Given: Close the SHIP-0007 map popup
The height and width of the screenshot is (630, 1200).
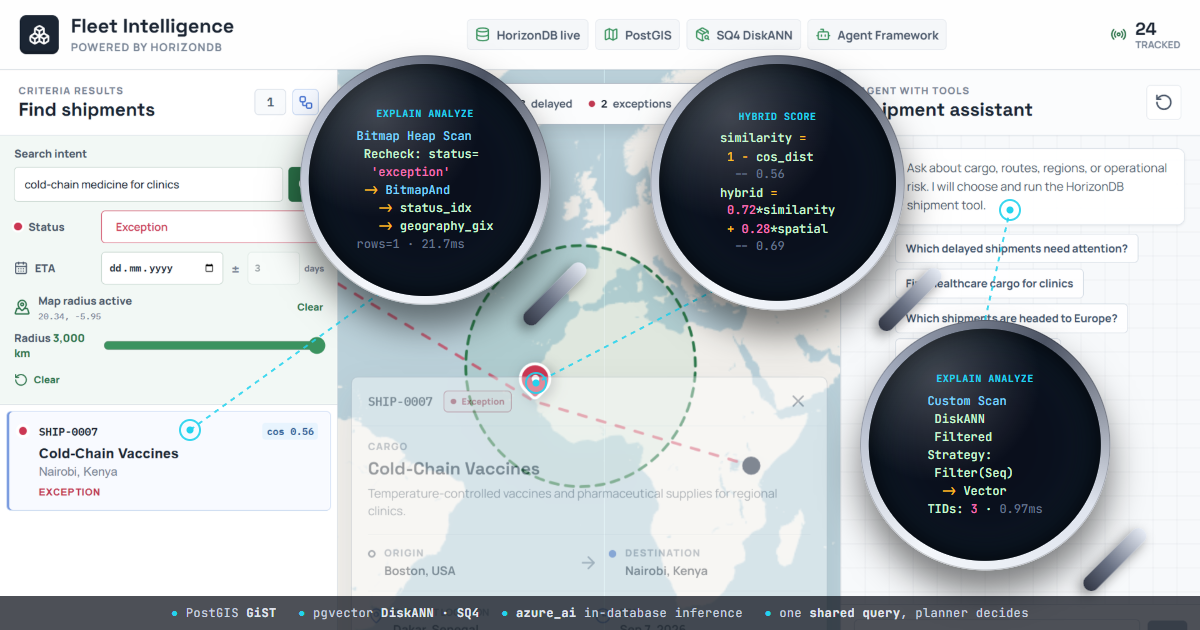Looking at the screenshot, I should 798,401.
